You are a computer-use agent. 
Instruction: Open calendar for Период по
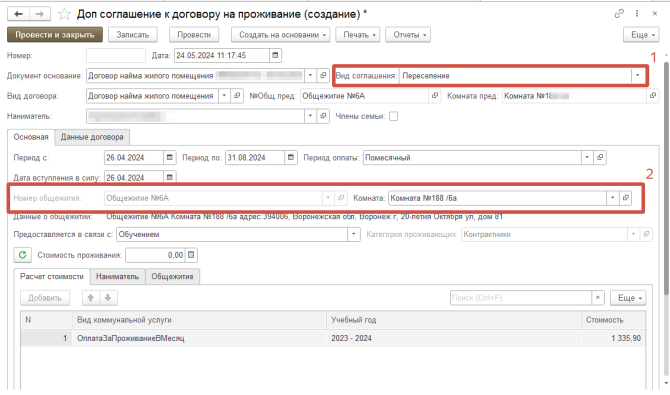(x=291, y=157)
